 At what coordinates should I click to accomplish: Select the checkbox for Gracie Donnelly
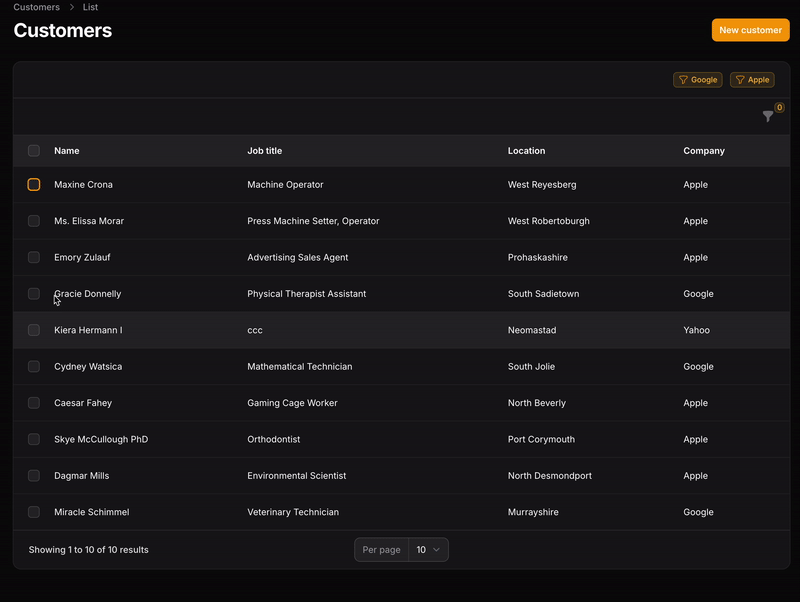(34, 294)
